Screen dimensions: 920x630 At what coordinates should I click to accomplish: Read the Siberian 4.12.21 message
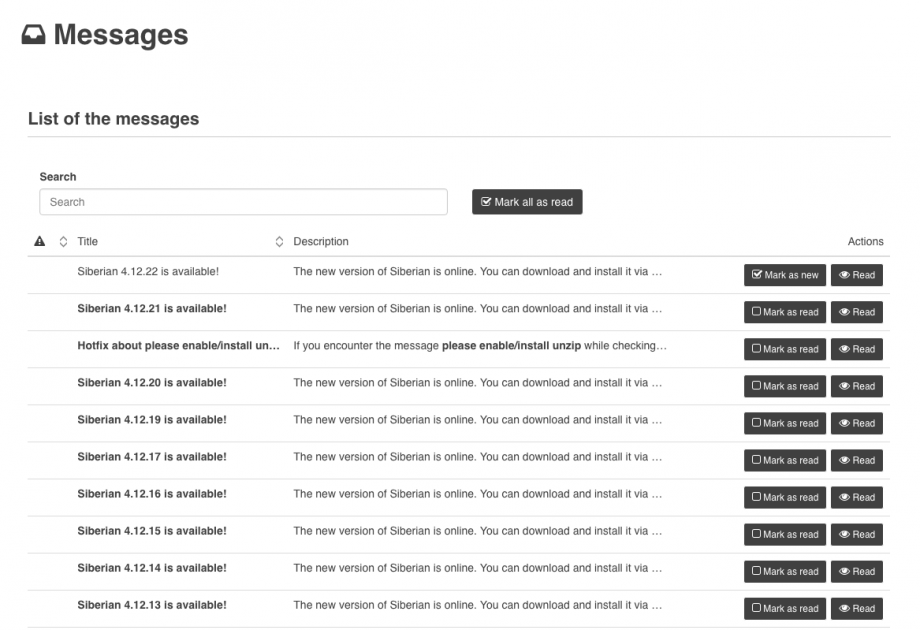[857, 312]
